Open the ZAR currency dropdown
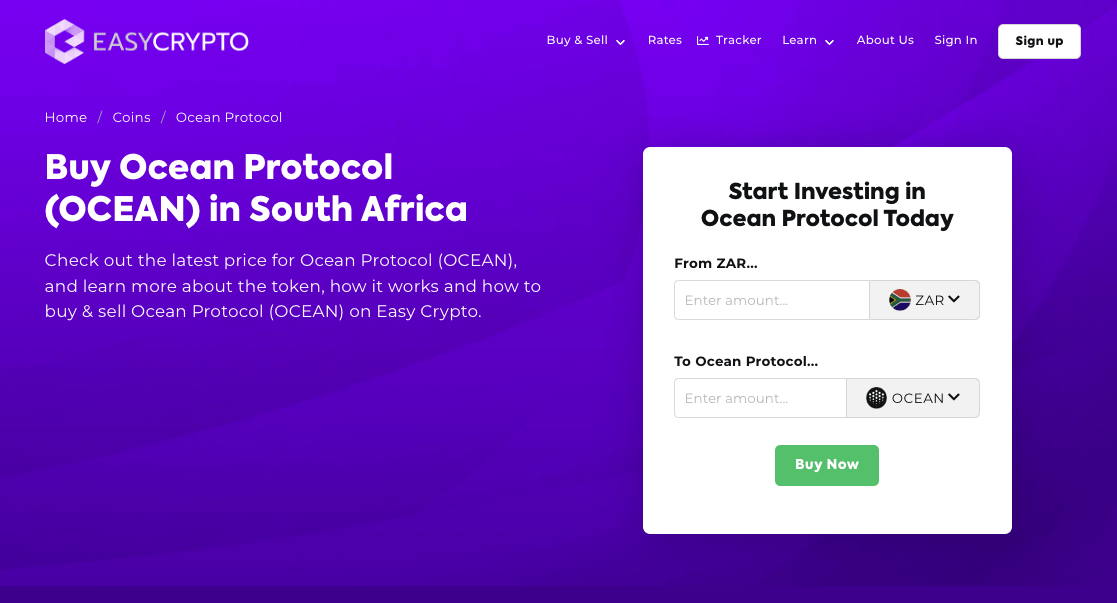Viewport: 1117px width, 603px height. point(925,300)
